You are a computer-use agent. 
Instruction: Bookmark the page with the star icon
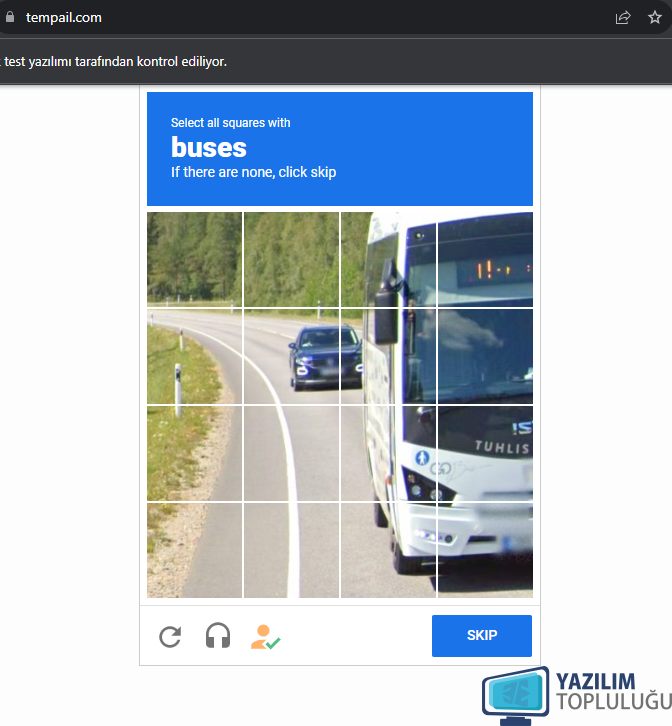[x=654, y=18]
